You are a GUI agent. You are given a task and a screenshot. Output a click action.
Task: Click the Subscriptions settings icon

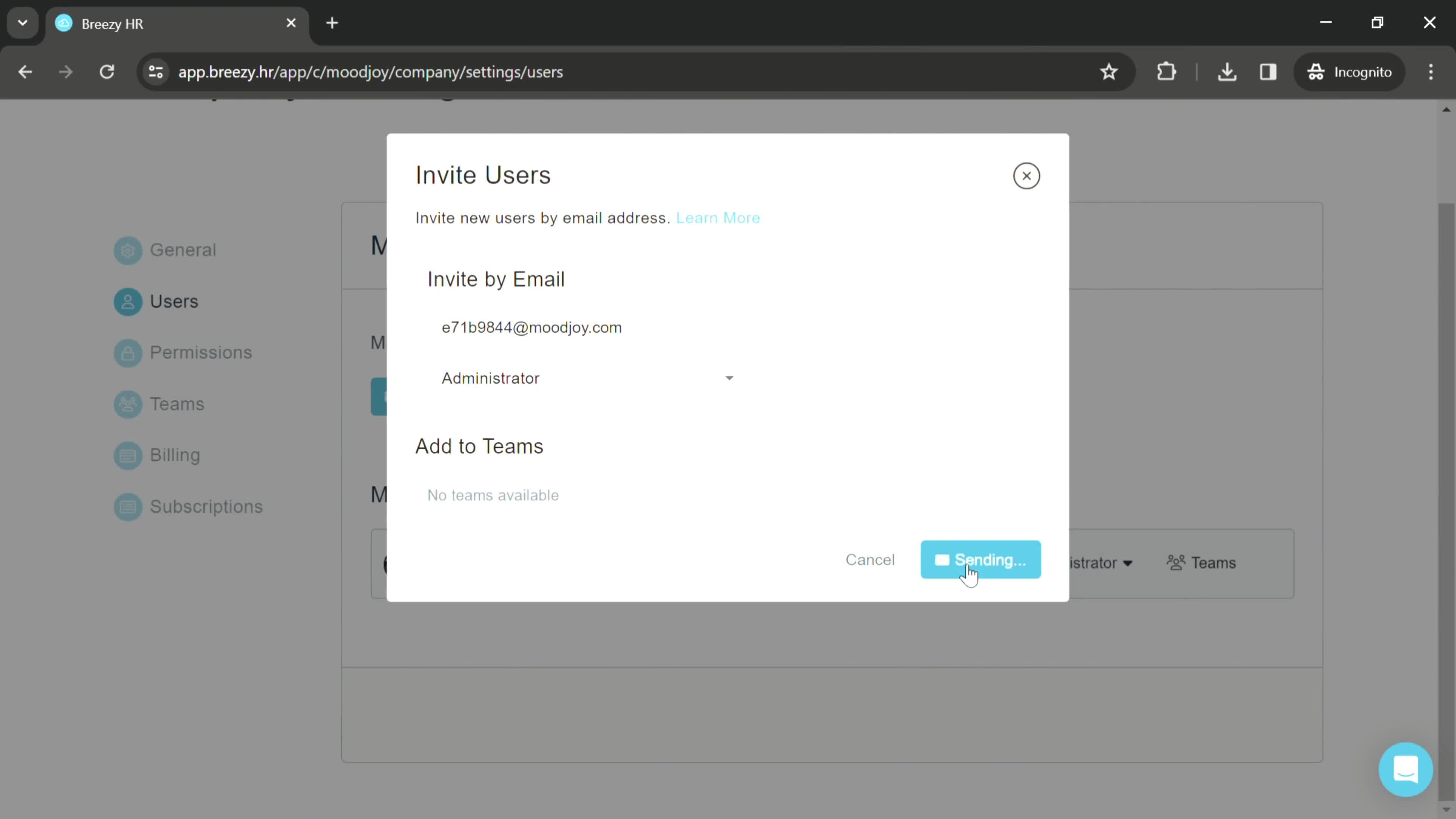127,506
